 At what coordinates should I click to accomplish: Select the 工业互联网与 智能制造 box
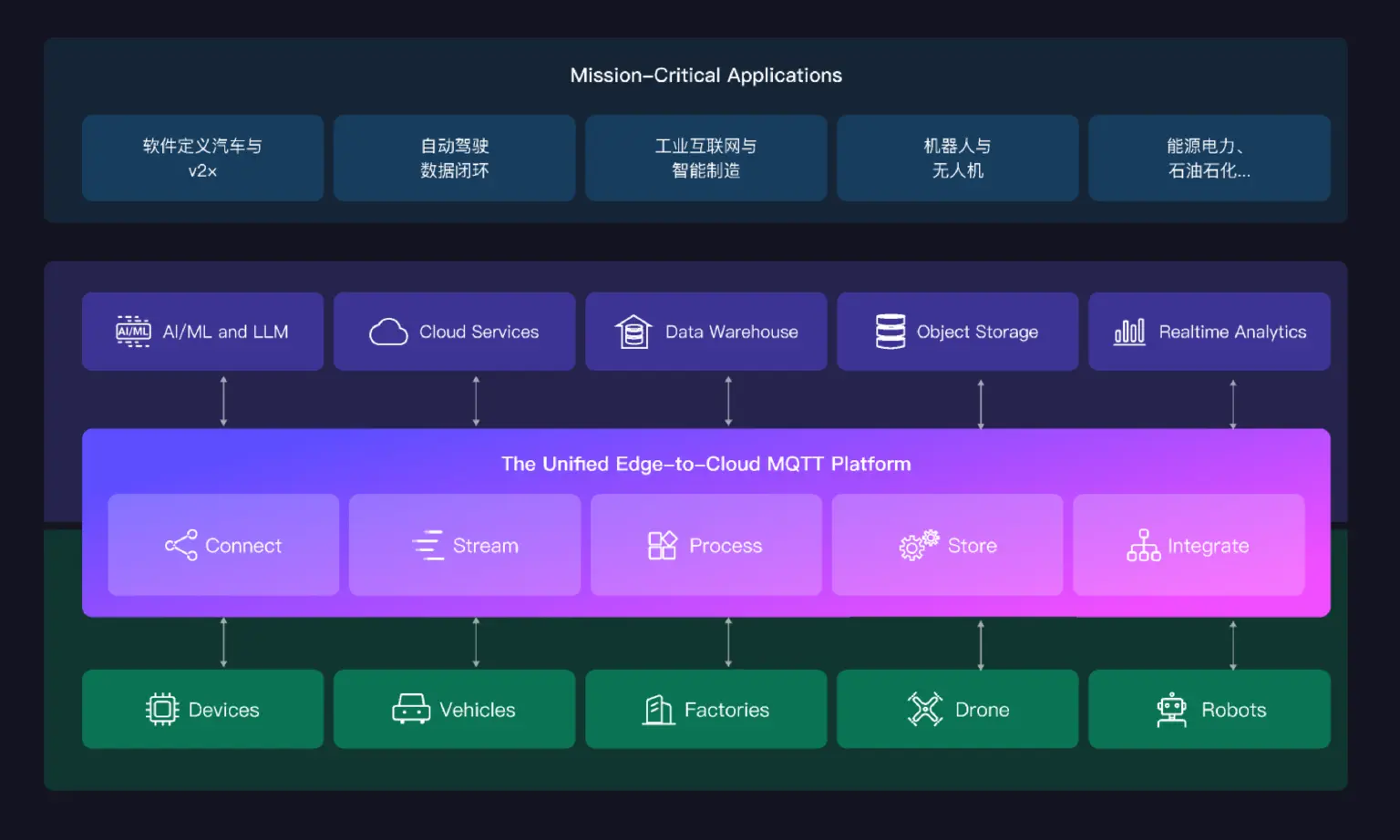[705, 158]
